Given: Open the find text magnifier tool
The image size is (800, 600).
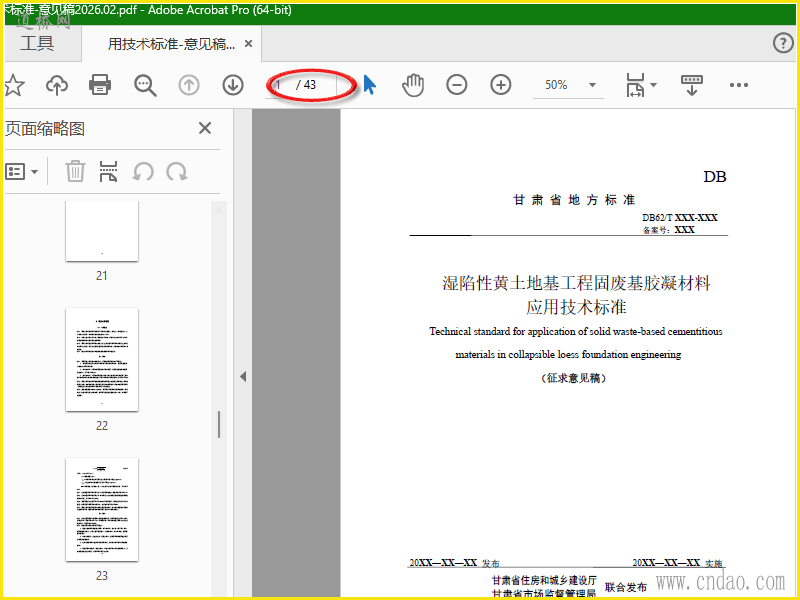Looking at the screenshot, I should tap(145, 85).
